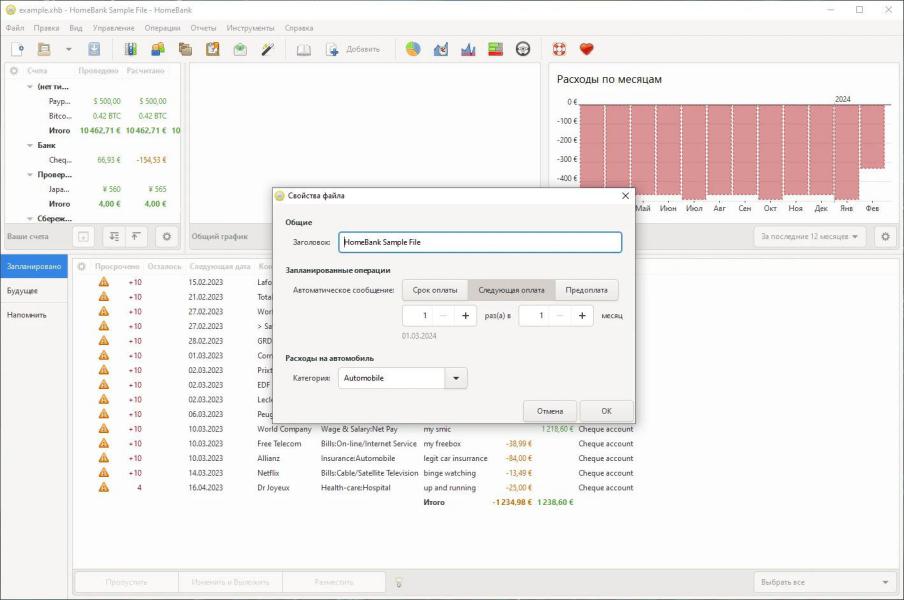
Task: Open the За последние 12 месяцев dropdown
Action: [809, 236]
